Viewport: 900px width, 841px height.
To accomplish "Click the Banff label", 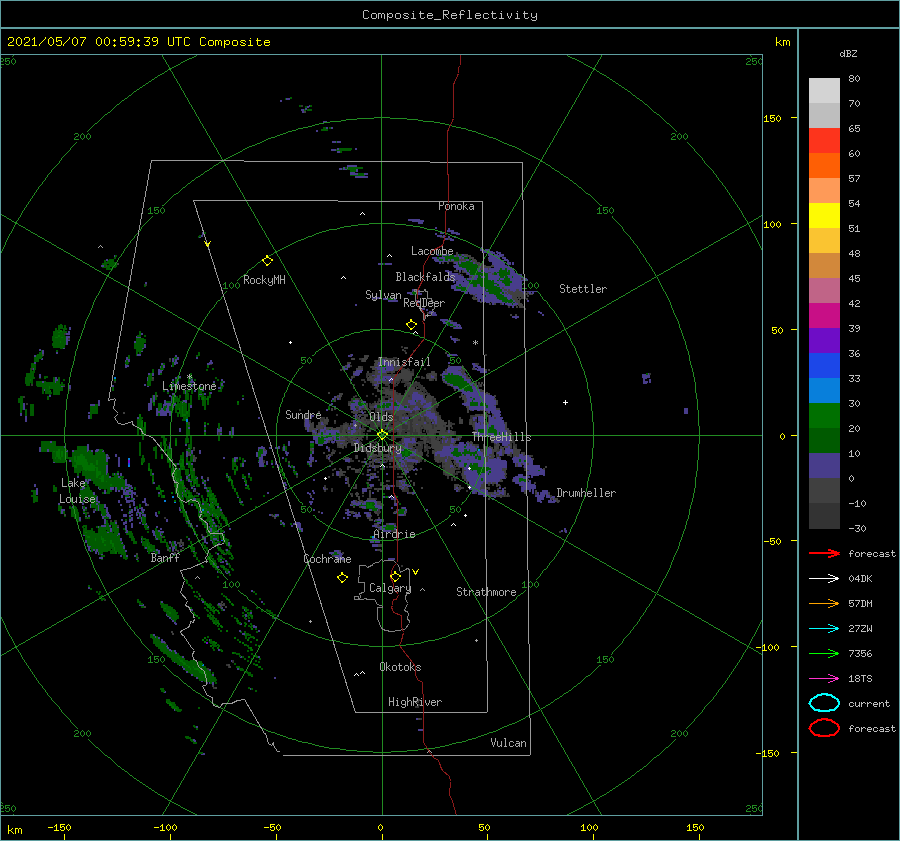I will pos(165,557).
